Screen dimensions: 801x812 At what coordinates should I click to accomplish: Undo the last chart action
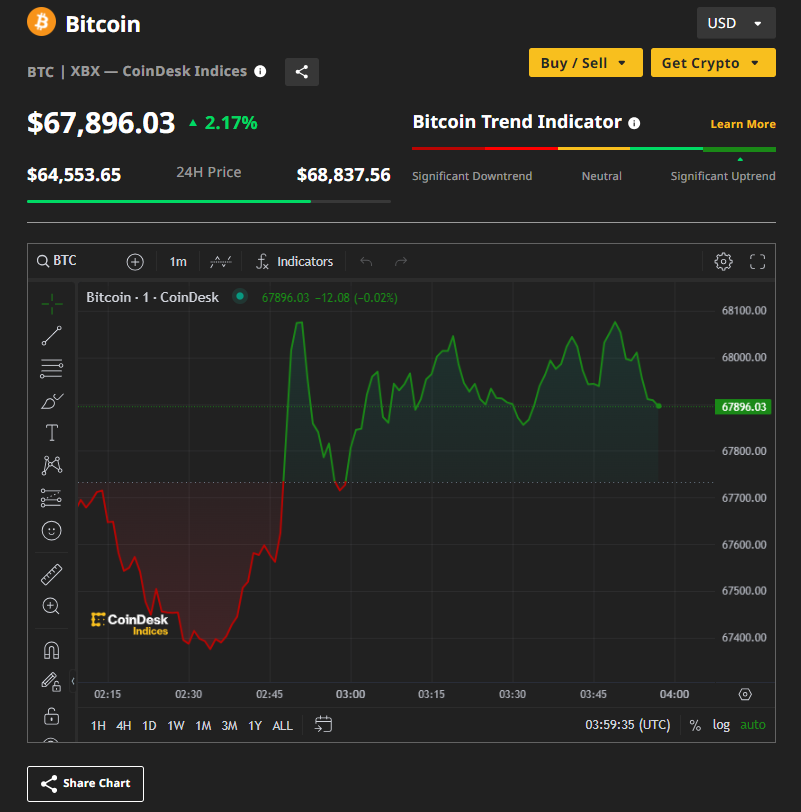point(366,262)
